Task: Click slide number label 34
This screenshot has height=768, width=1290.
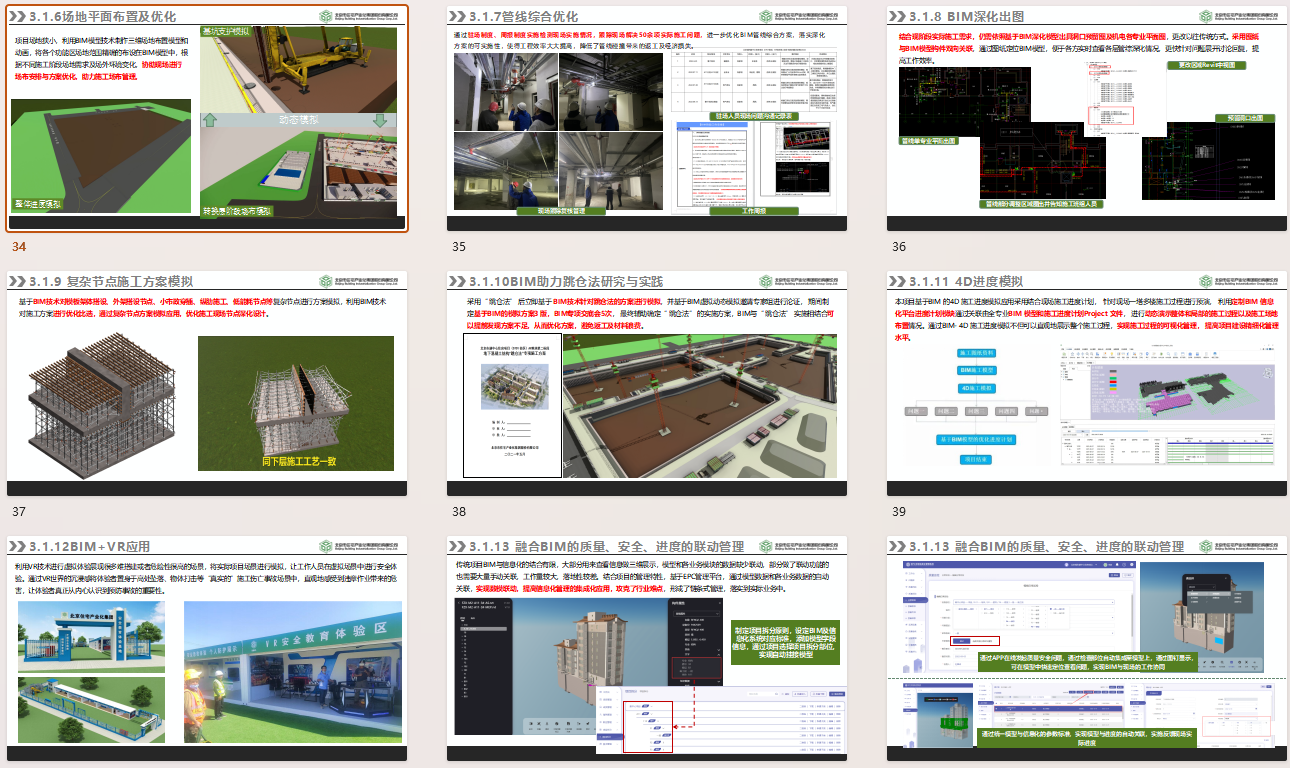Action: (x=19, y=246)
